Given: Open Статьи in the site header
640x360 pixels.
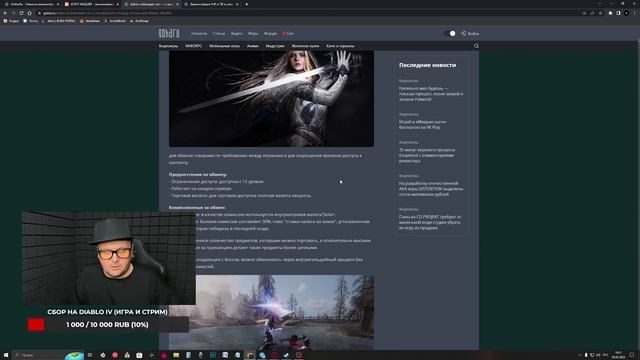Looking at the screenshot, I should (x=219, y=33).
